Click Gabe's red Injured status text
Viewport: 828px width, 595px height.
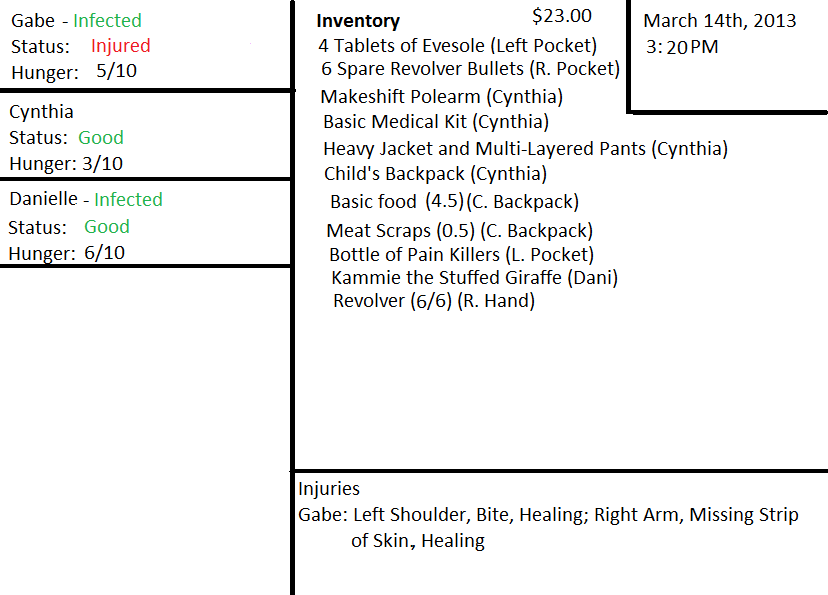(120, 46)
